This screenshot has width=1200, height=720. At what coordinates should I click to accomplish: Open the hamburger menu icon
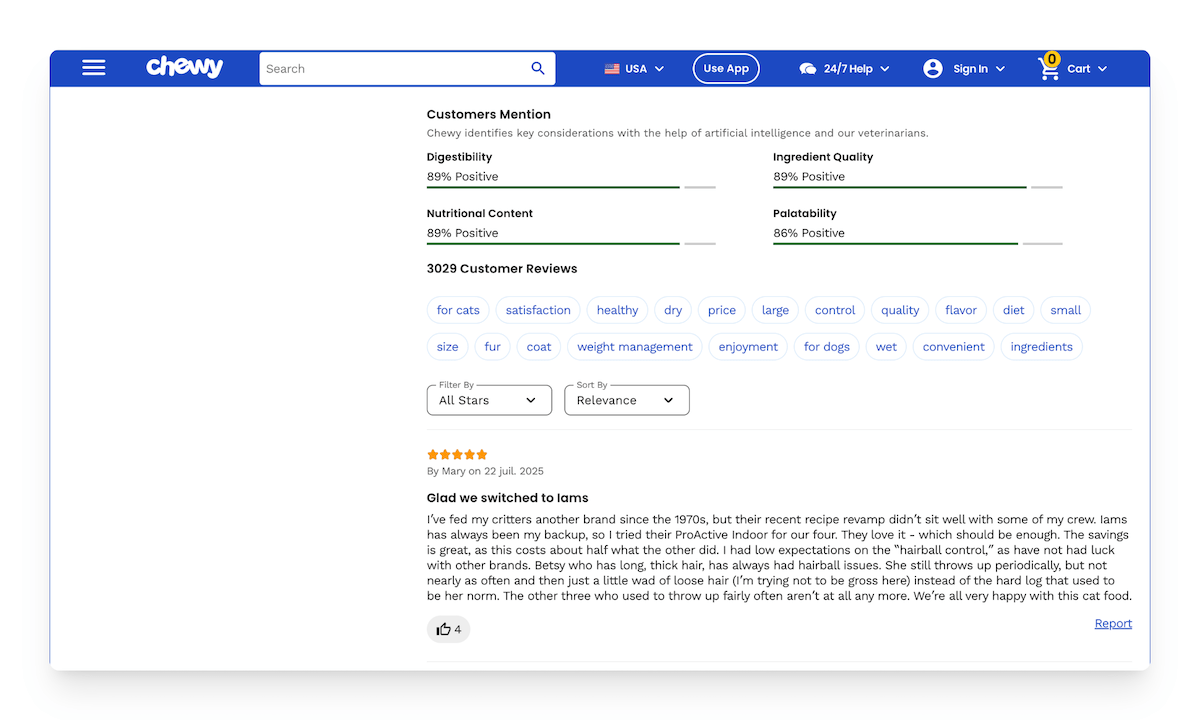click(x=94, y=68)
